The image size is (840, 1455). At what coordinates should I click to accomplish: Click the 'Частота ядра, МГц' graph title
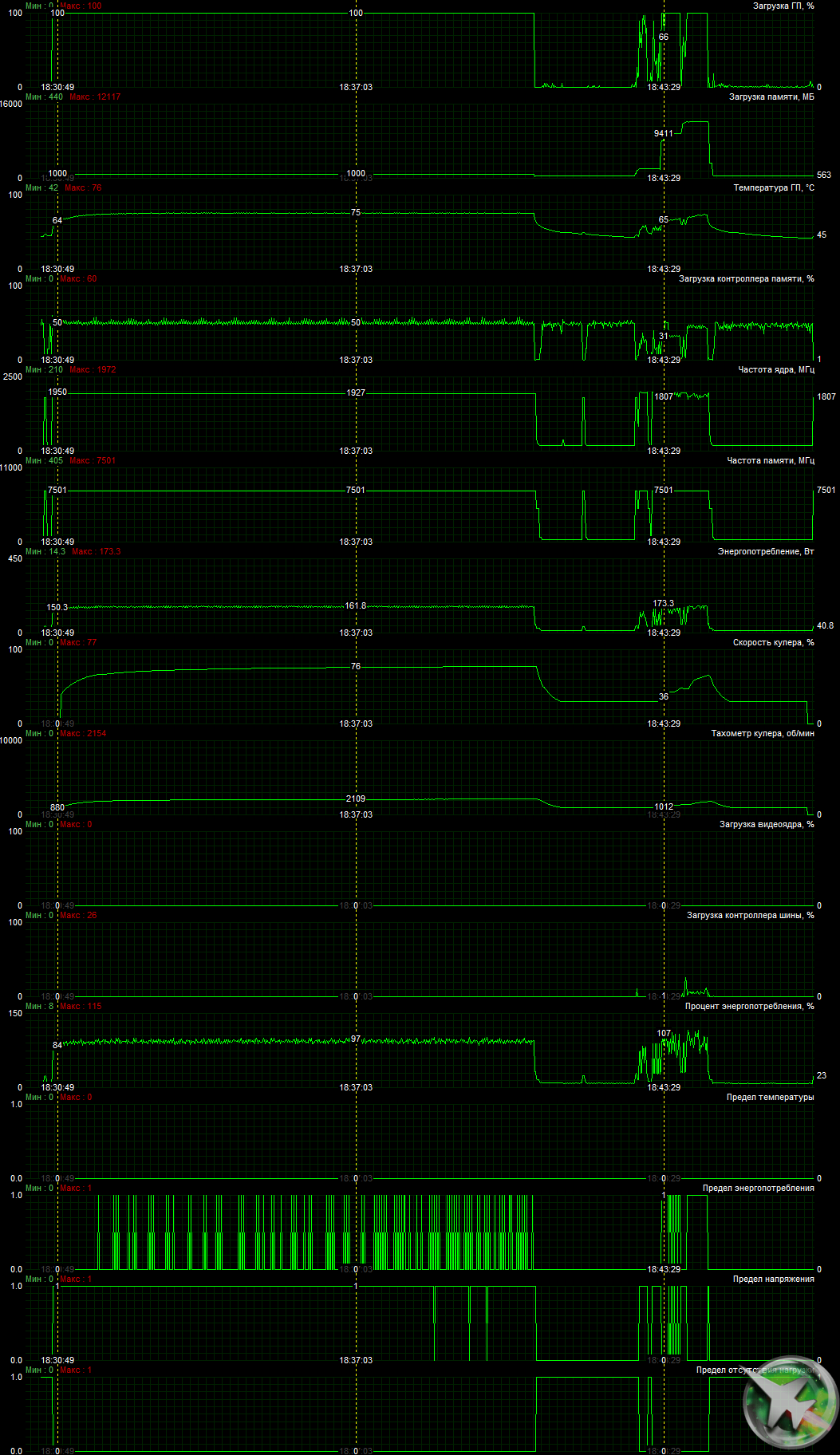[x=776, y=369]
